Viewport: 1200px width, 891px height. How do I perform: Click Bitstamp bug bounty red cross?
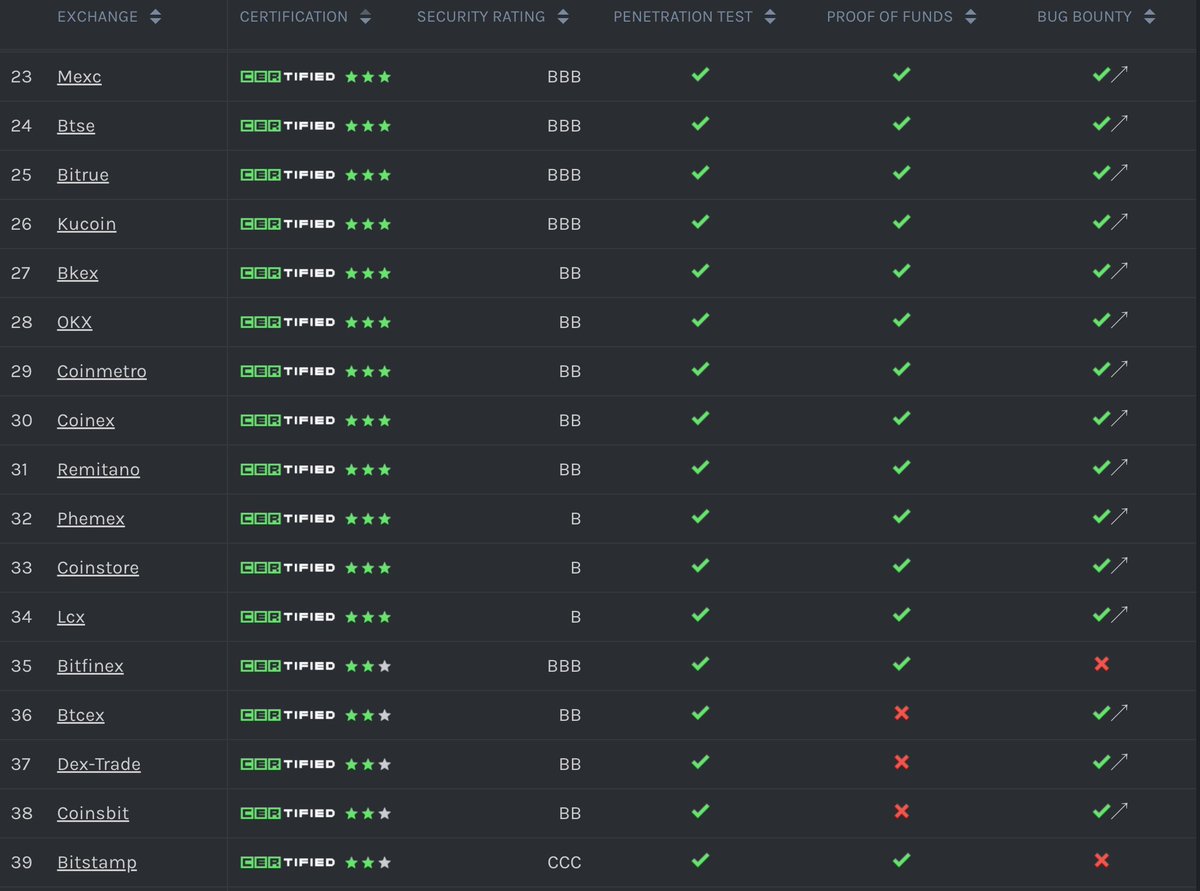pyautogui.click(x=1101, y=860)
